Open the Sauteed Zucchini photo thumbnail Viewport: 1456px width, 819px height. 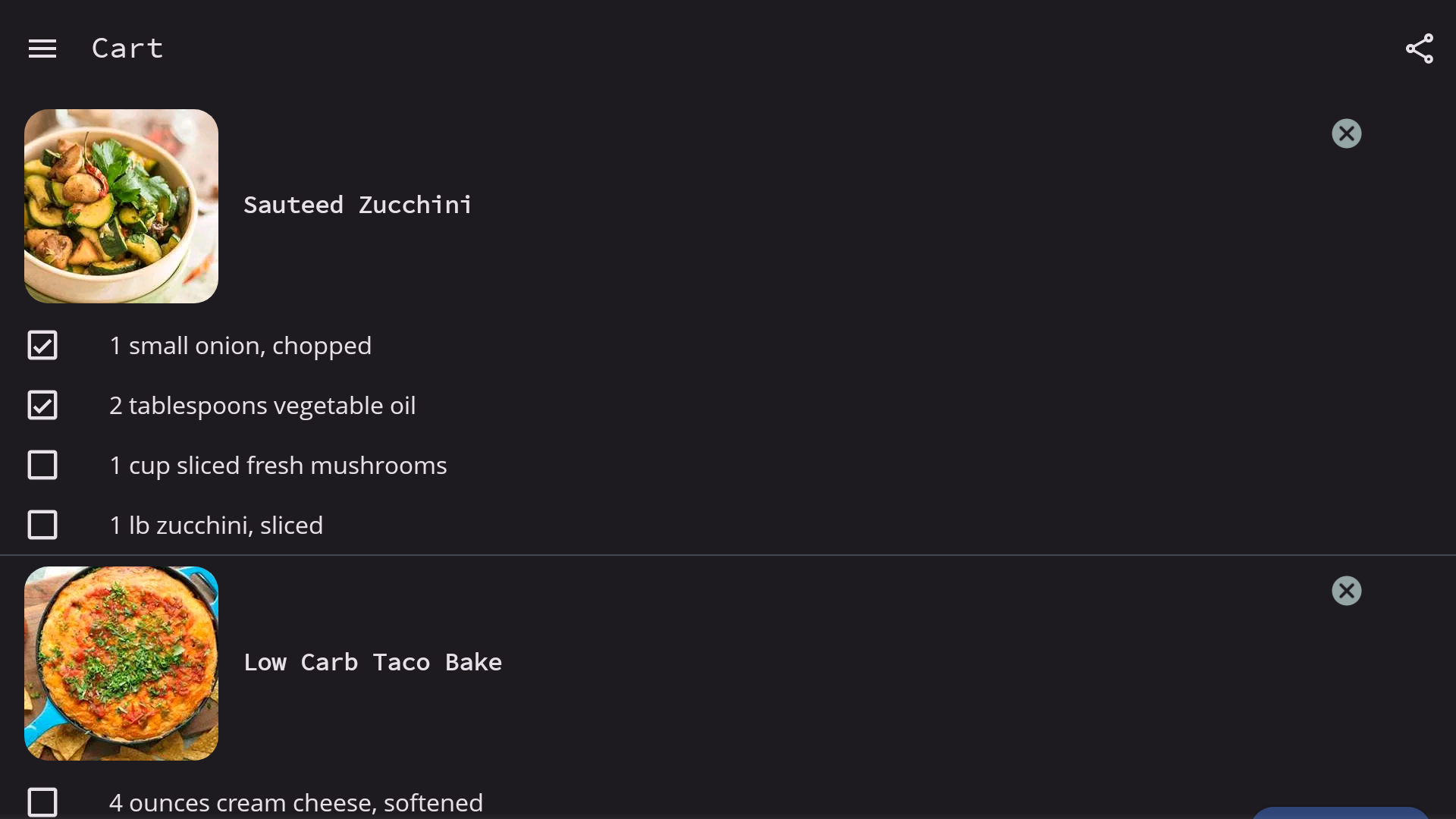tap(121, 206)
